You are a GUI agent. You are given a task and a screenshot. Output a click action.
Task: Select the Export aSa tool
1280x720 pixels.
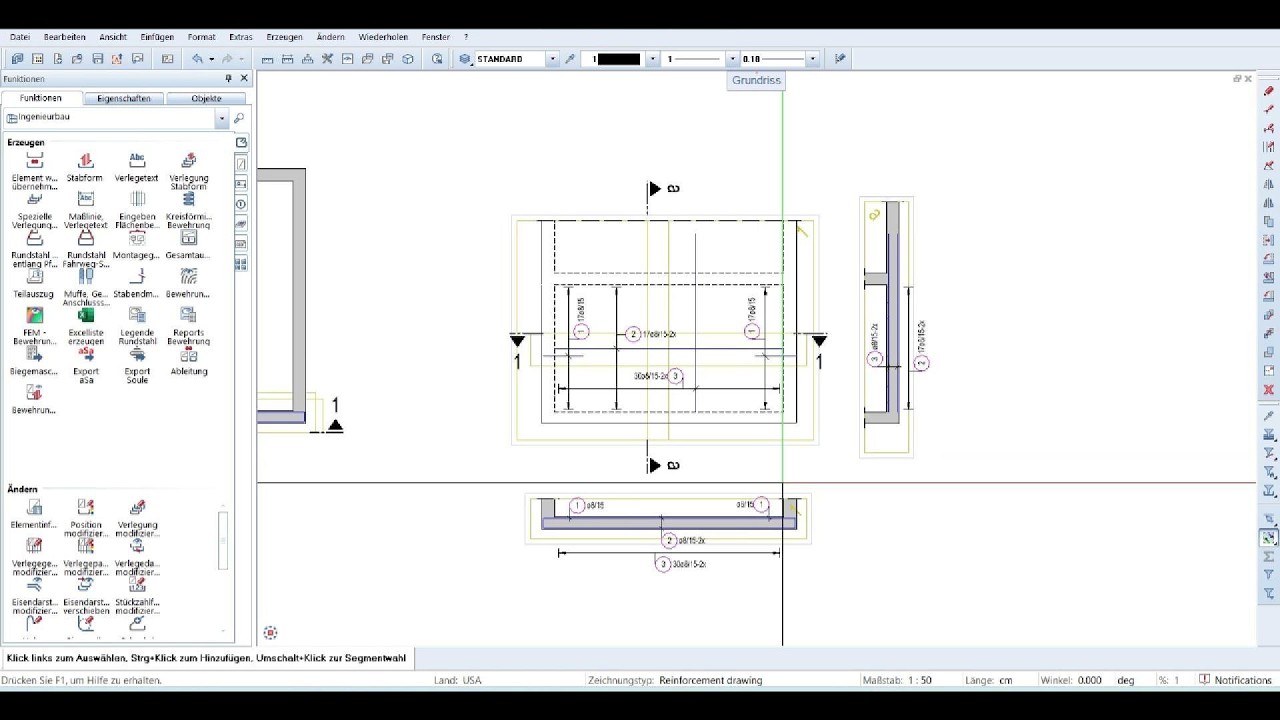(x=85, y=365)
